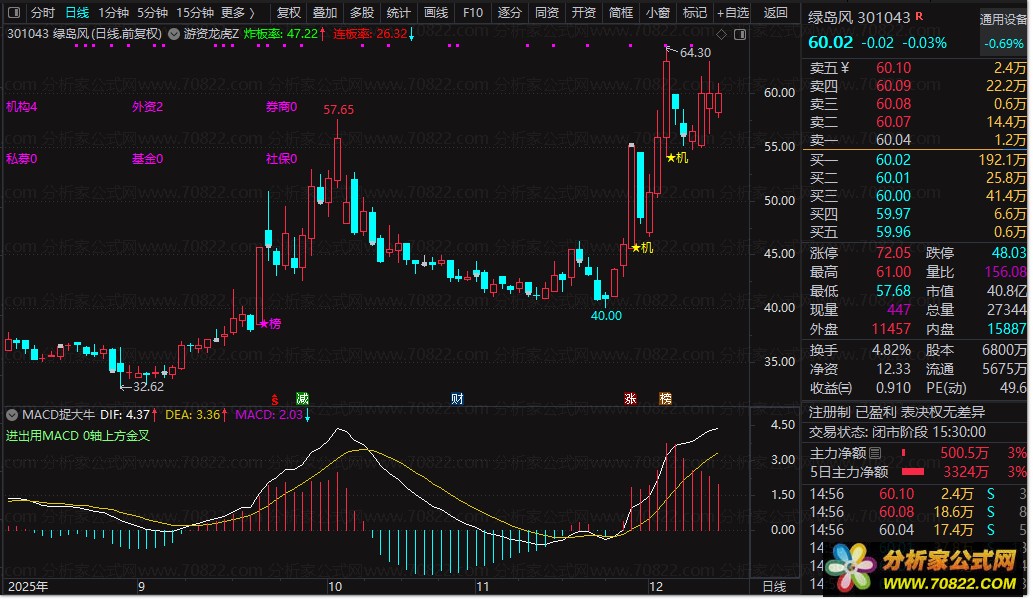The width and height of the screenshot is (1033, 600).
Task: Click the 财 financial report marker
Action: tap(456, 398)
